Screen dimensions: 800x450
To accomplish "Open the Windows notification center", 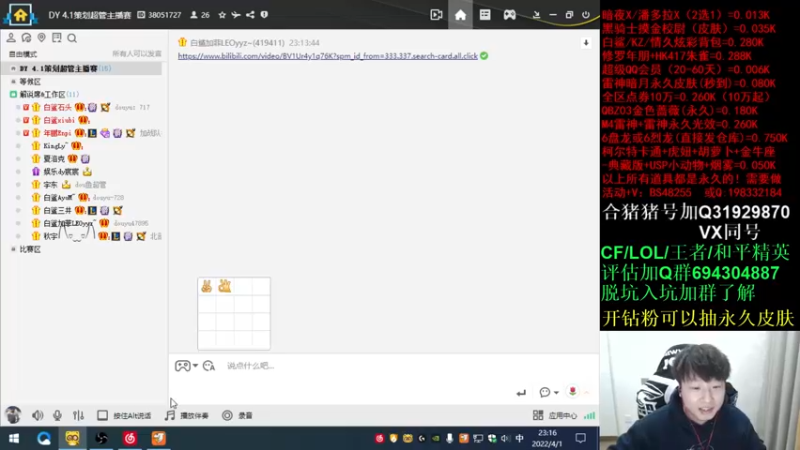I will pyautogui.click(x=581, y=438).
